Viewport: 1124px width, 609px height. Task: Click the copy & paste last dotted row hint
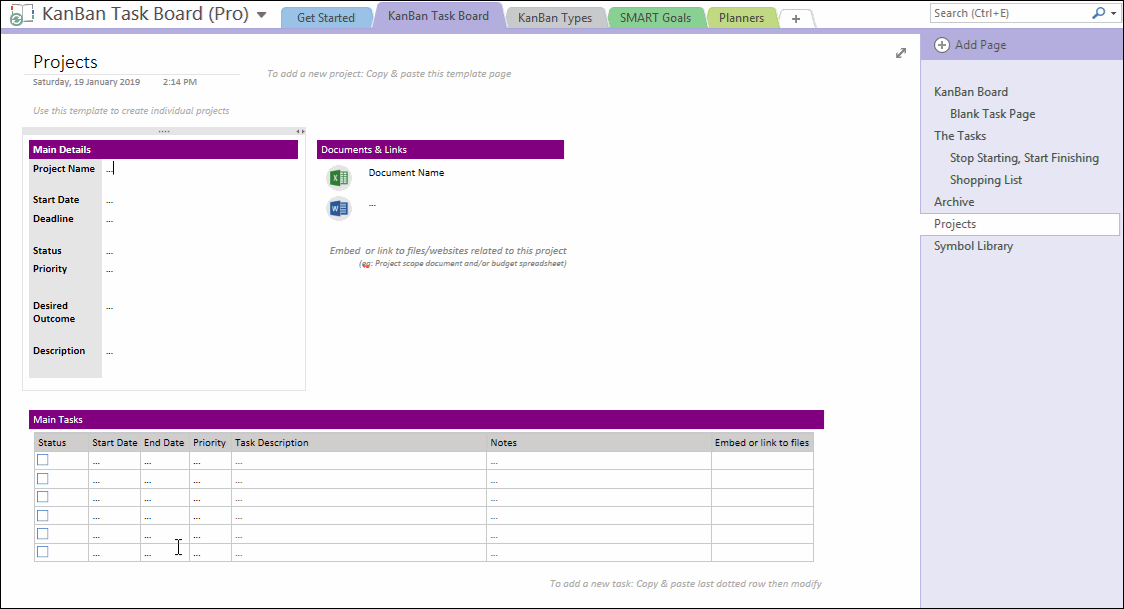point(685,584)
